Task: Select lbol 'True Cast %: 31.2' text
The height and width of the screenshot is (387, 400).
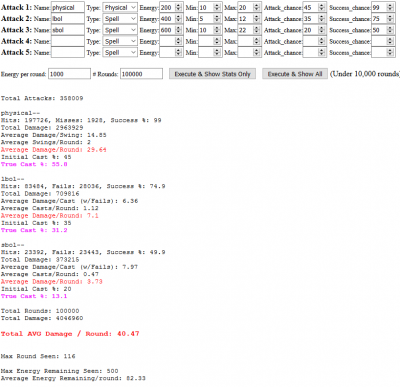Action: (x=34, y=230)
